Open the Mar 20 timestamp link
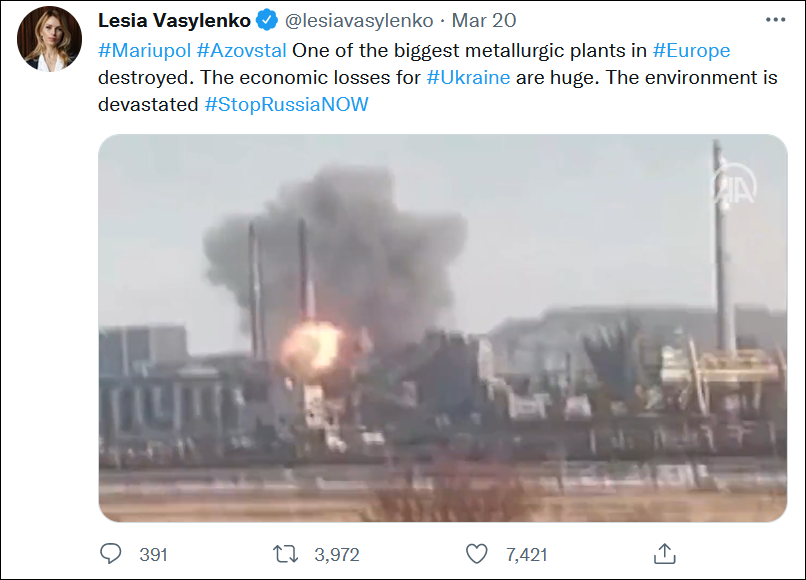This screenshot has height=580, width=806. 484,20
